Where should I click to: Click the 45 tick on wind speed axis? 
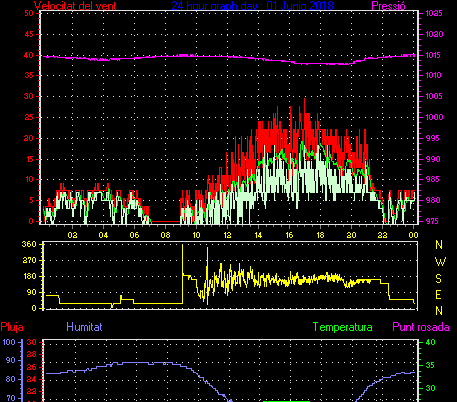point(29,34)
